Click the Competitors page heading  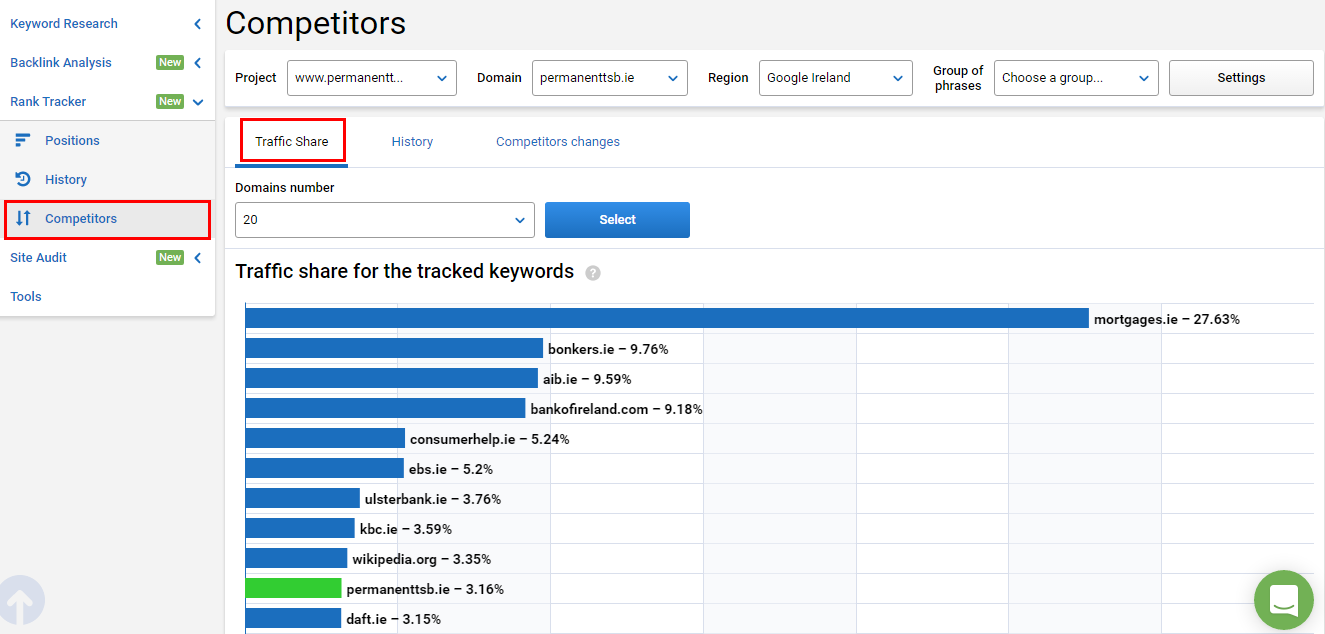316,22
